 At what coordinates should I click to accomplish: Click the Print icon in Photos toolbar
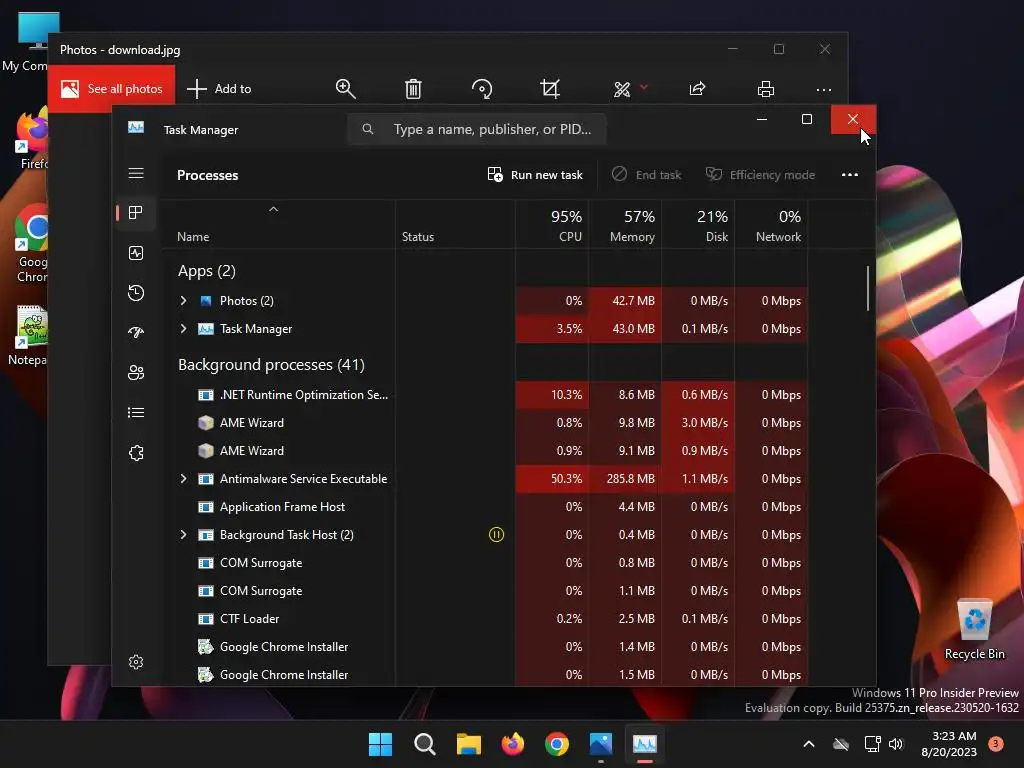coord(765,89)
